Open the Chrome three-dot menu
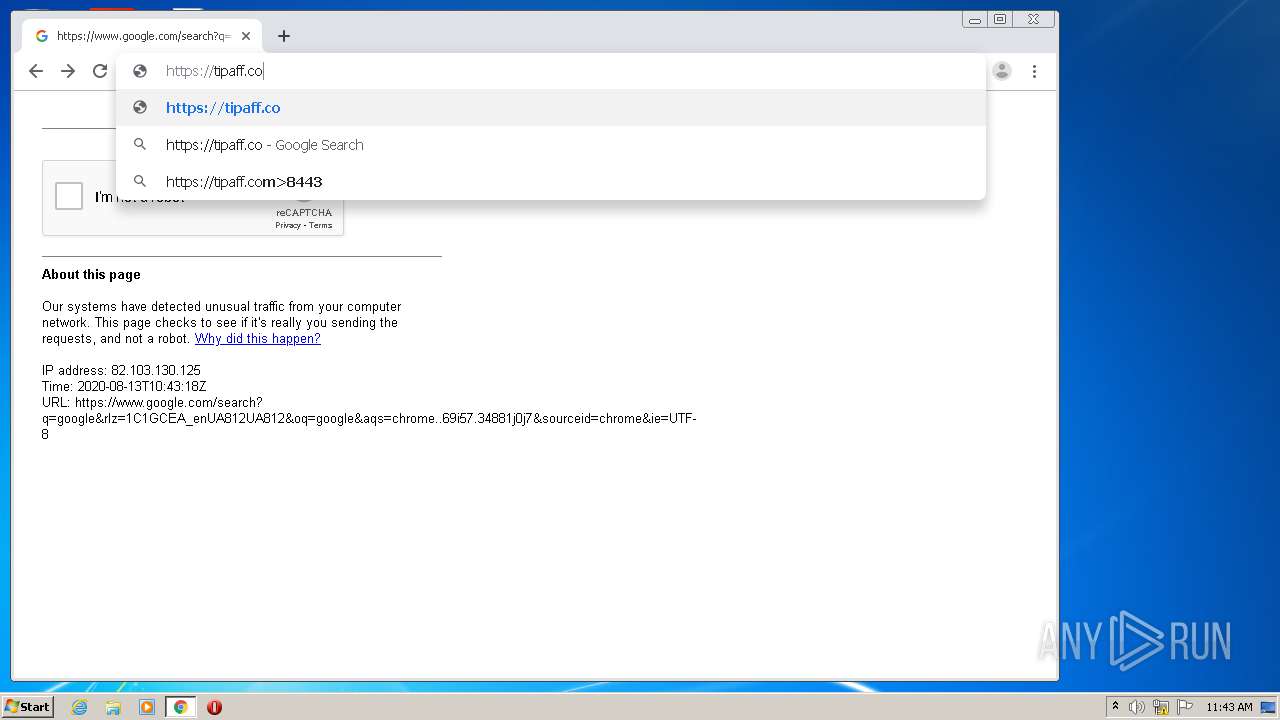 (1034, 71)
